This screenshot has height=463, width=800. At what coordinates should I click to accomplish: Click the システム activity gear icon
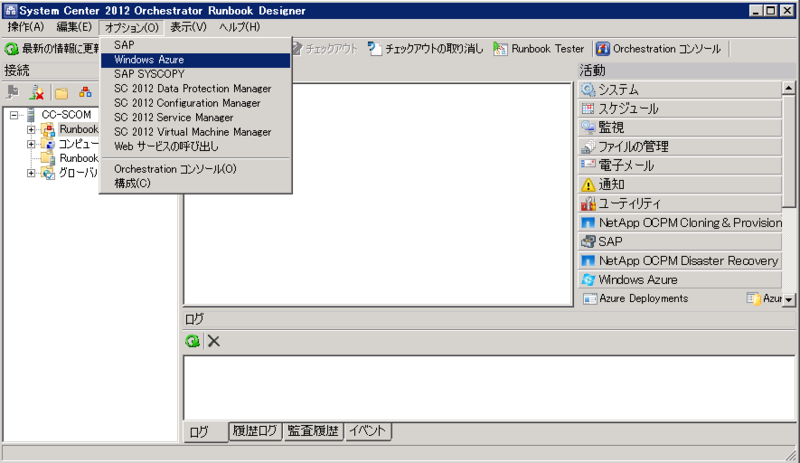(x=588, y=90)
